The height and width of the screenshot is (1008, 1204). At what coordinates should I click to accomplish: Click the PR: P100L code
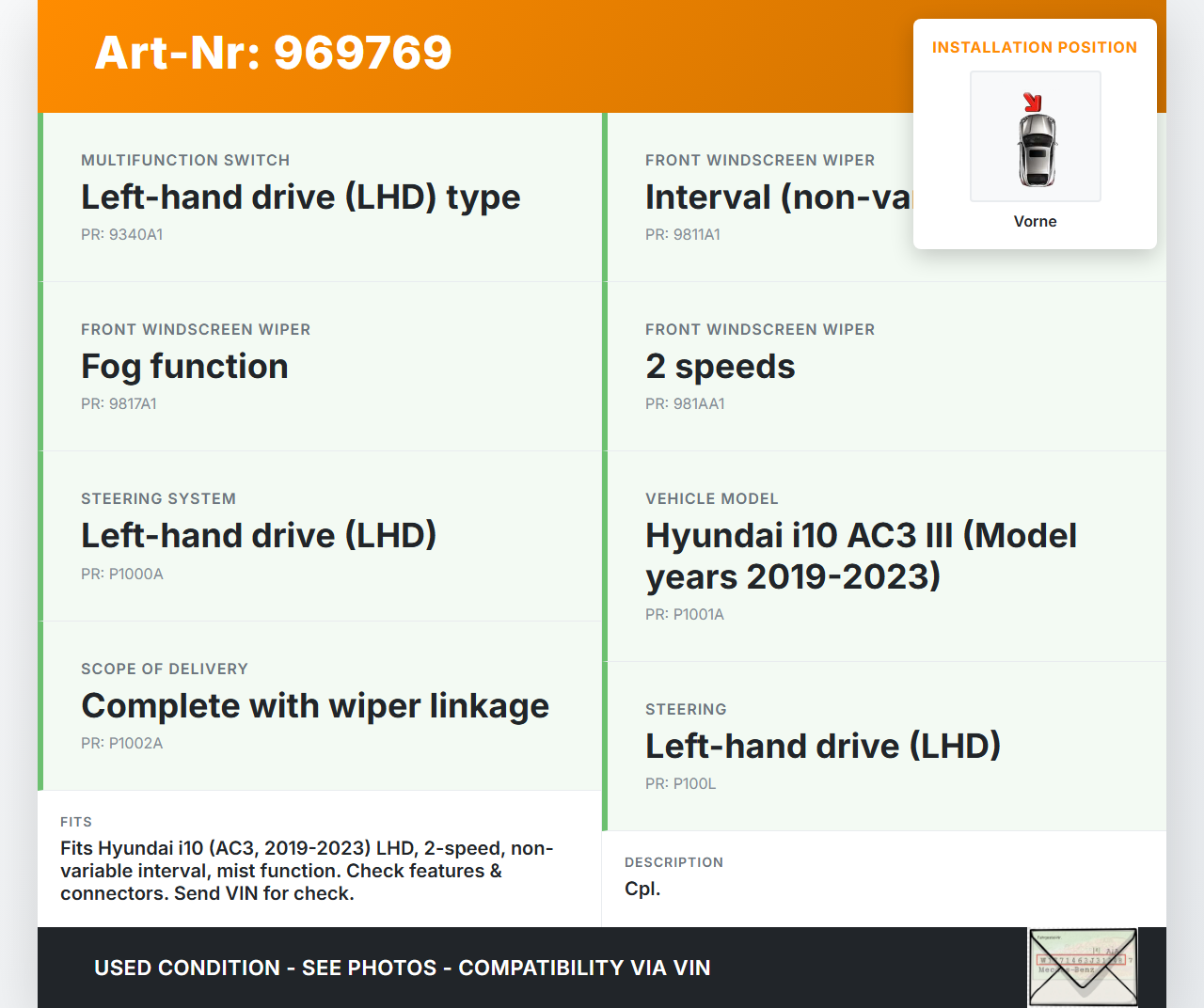[680, 783]
